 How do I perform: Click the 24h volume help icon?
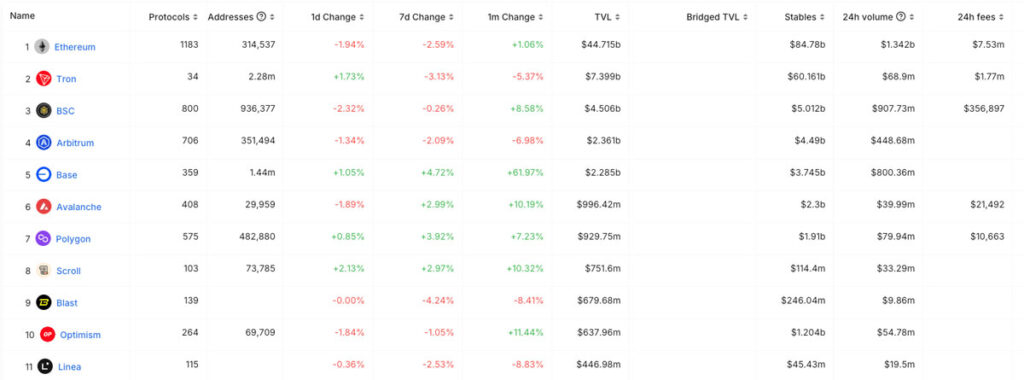point(901,17)
